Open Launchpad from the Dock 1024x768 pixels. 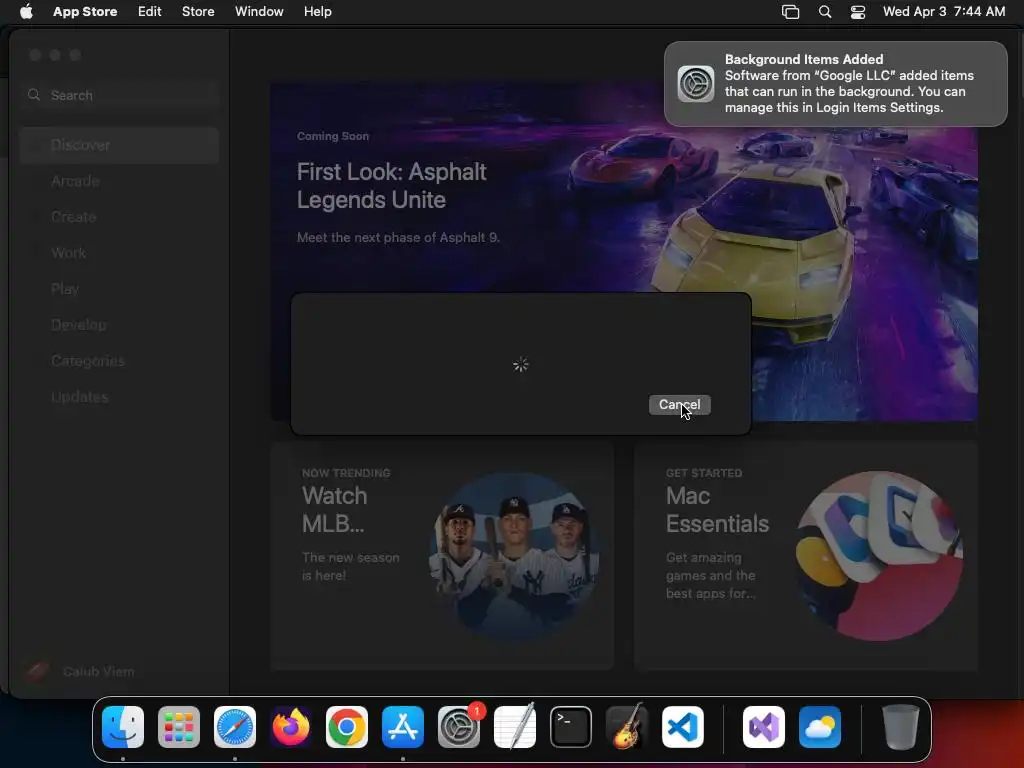[x=179, y=727]
